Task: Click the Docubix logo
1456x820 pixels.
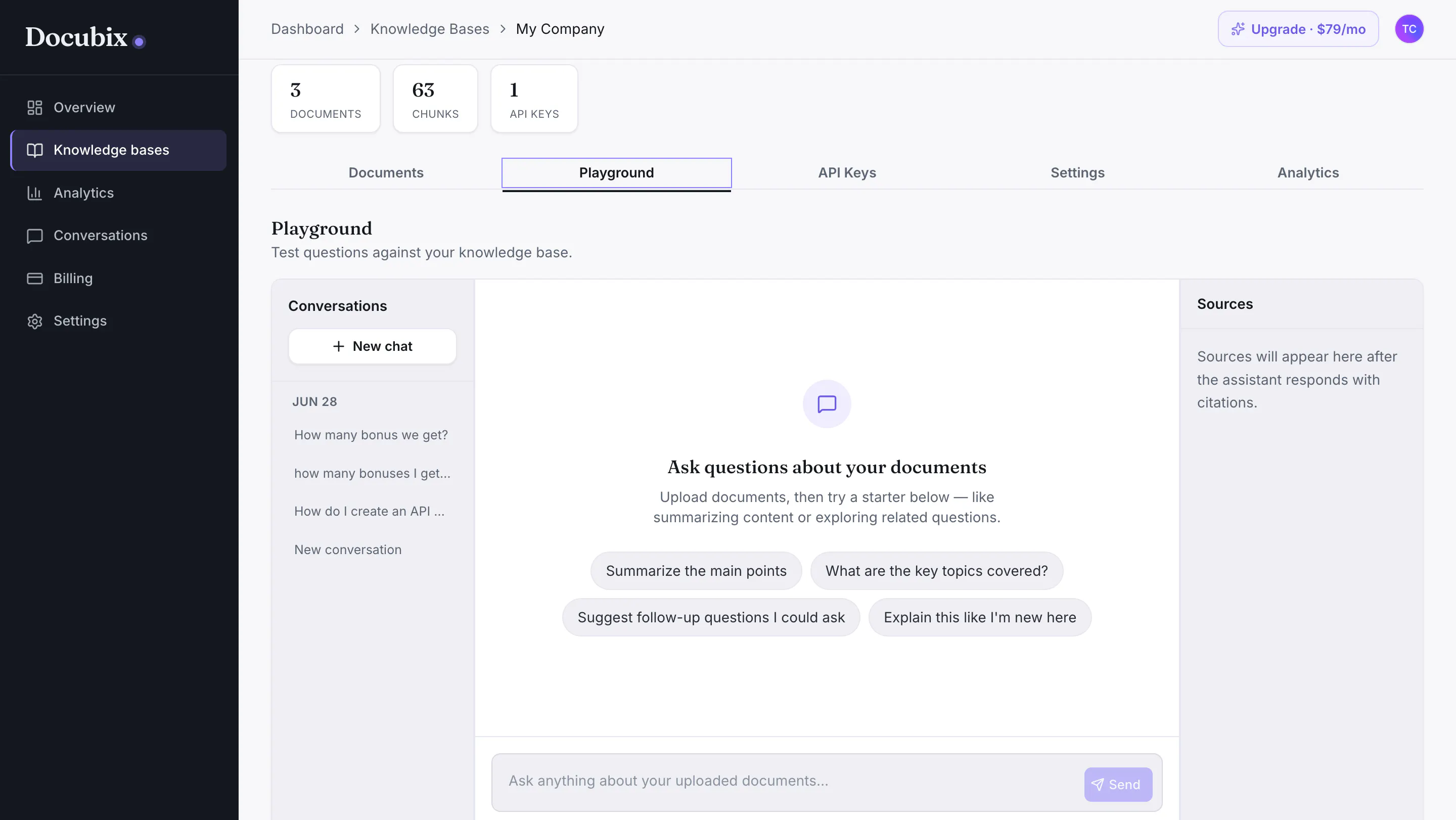Action: tap(85, 37)
